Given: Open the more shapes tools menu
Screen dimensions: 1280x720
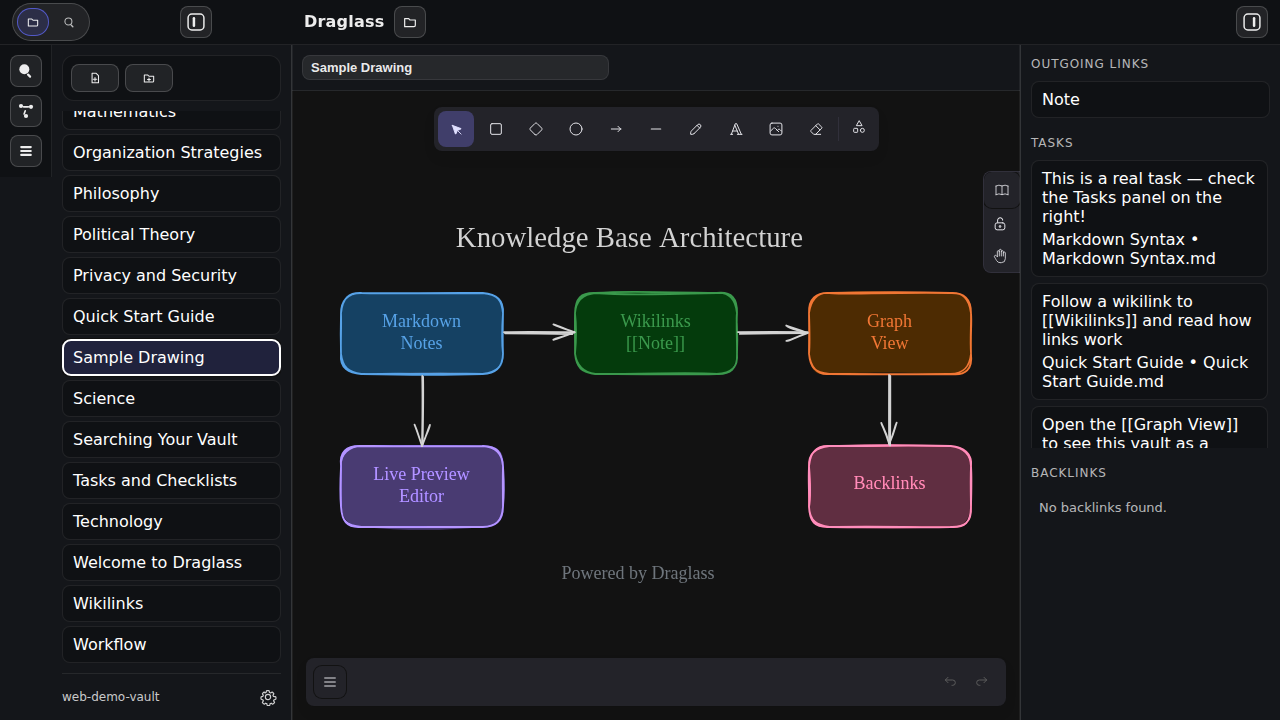Looking at the screenshot, I should (x=859, y=128).
